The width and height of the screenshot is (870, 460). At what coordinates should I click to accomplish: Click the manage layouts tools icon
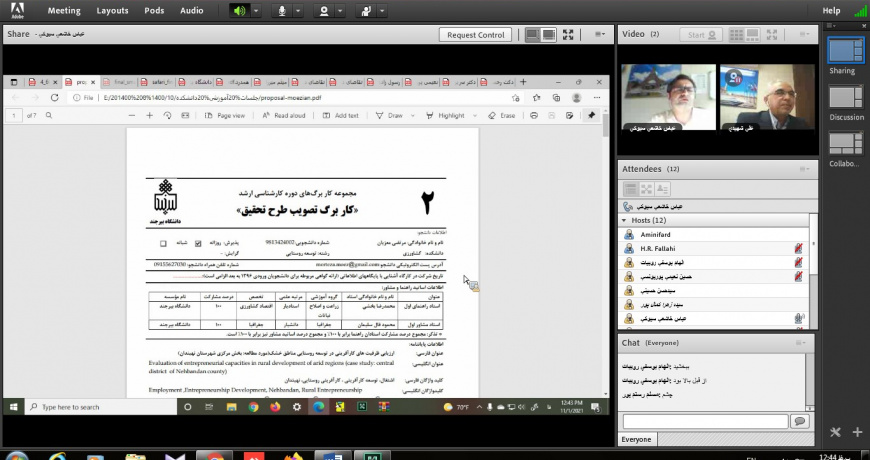click(836, 432)
